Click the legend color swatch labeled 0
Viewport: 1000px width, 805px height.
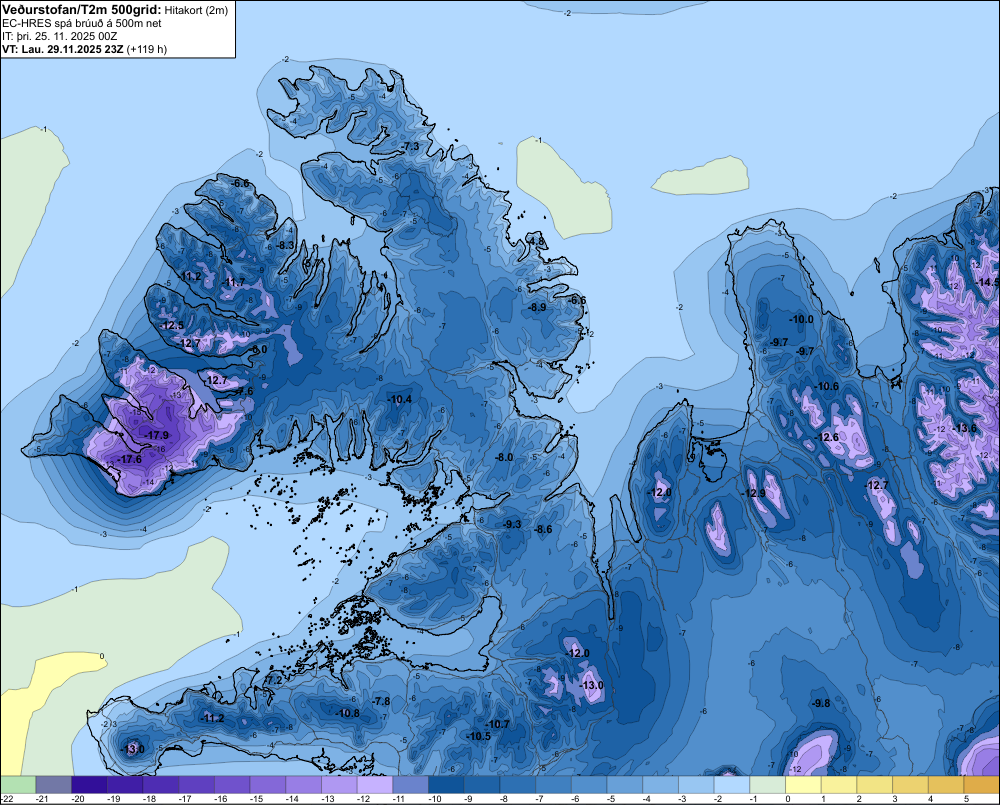click(x=804, y=785)
